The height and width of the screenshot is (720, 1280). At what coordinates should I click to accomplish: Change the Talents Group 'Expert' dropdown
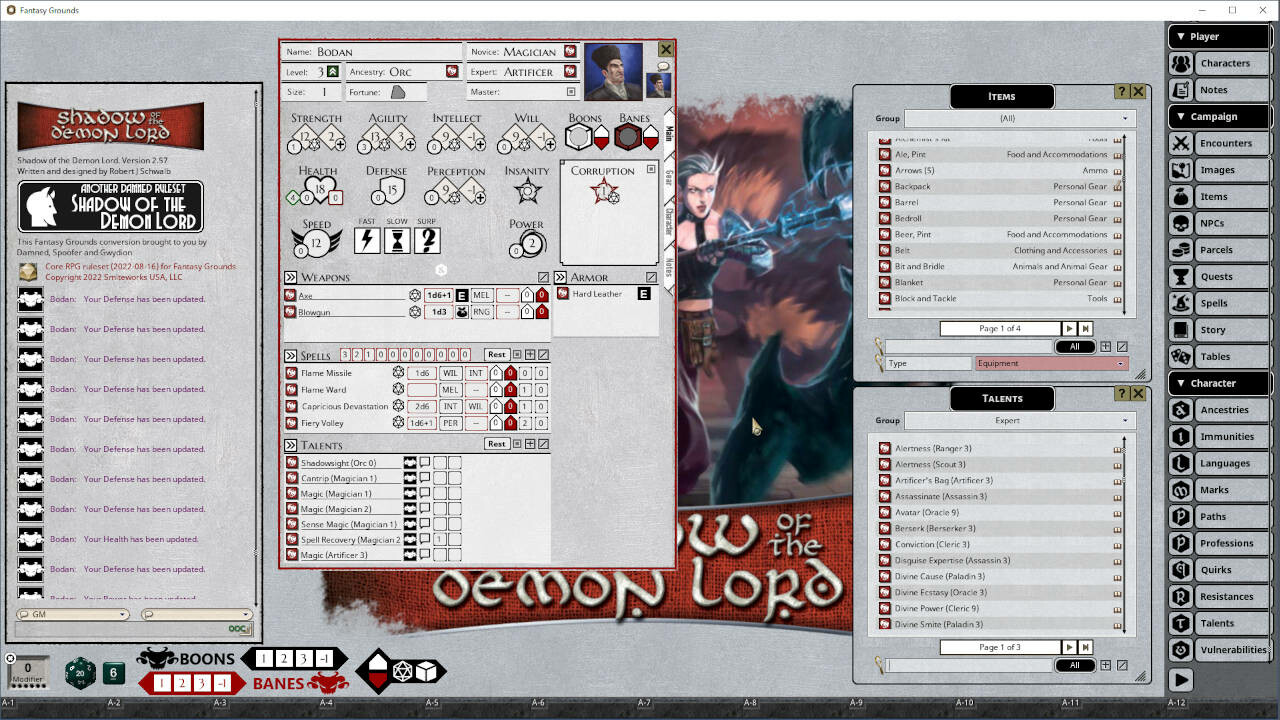1020,420
